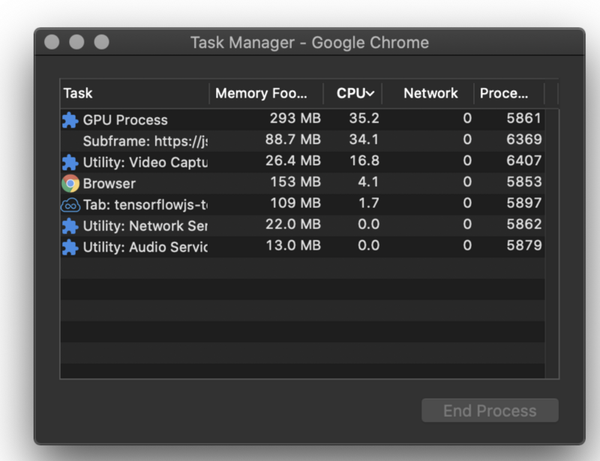
Task: Toggle the CPU column sort arrow
Action: 370,93
